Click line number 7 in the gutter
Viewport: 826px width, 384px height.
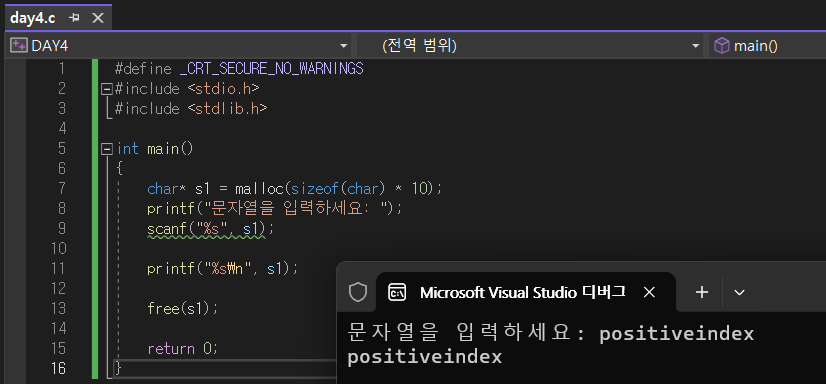tap(62, 189)
